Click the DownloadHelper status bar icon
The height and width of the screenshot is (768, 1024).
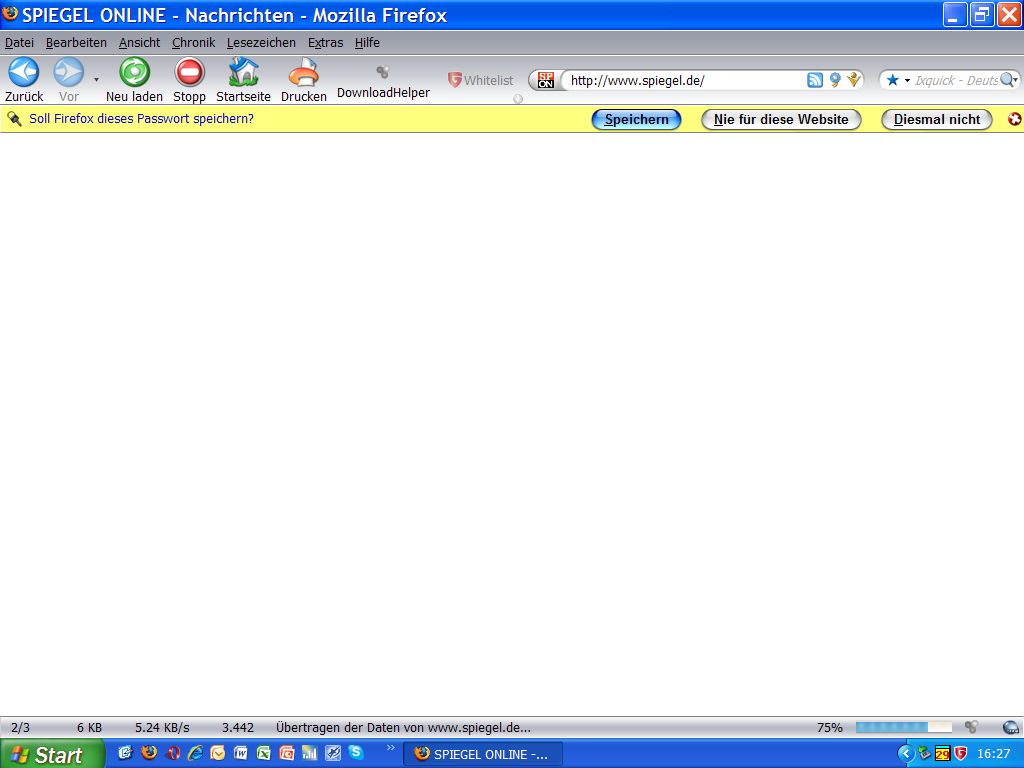pyautogui.click(x=972, y=727)
